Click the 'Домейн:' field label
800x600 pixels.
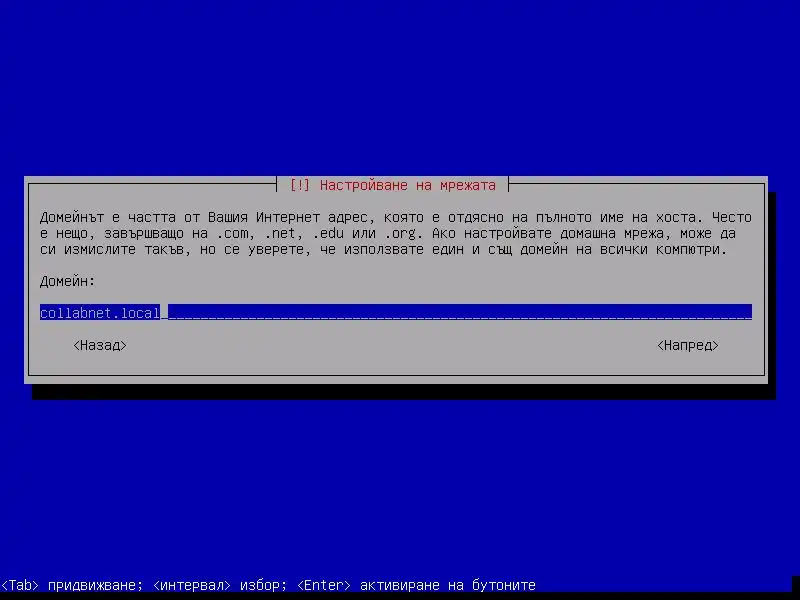67,281
